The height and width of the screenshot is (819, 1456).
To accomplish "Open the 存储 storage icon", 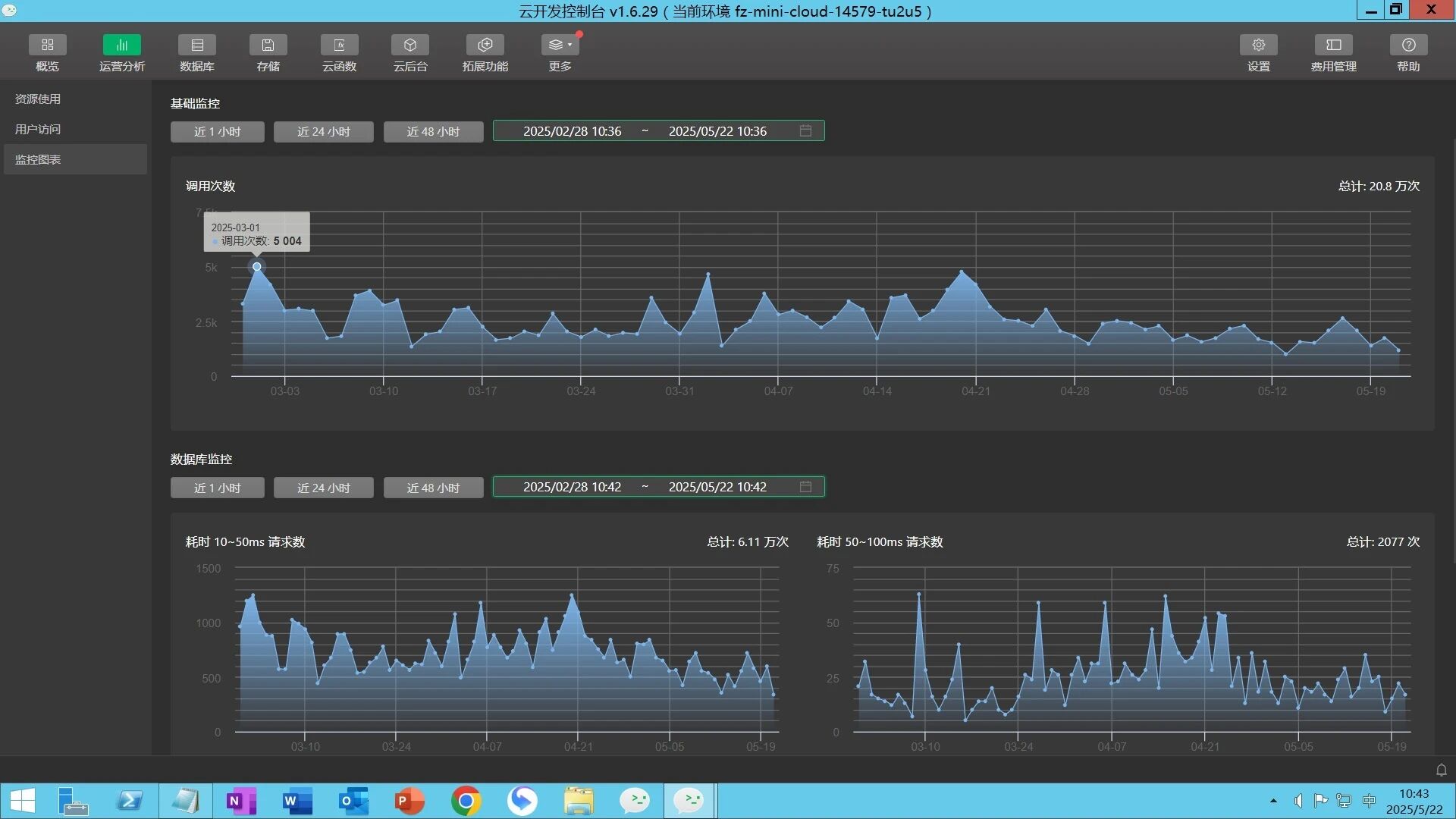I will pos(268,45).
